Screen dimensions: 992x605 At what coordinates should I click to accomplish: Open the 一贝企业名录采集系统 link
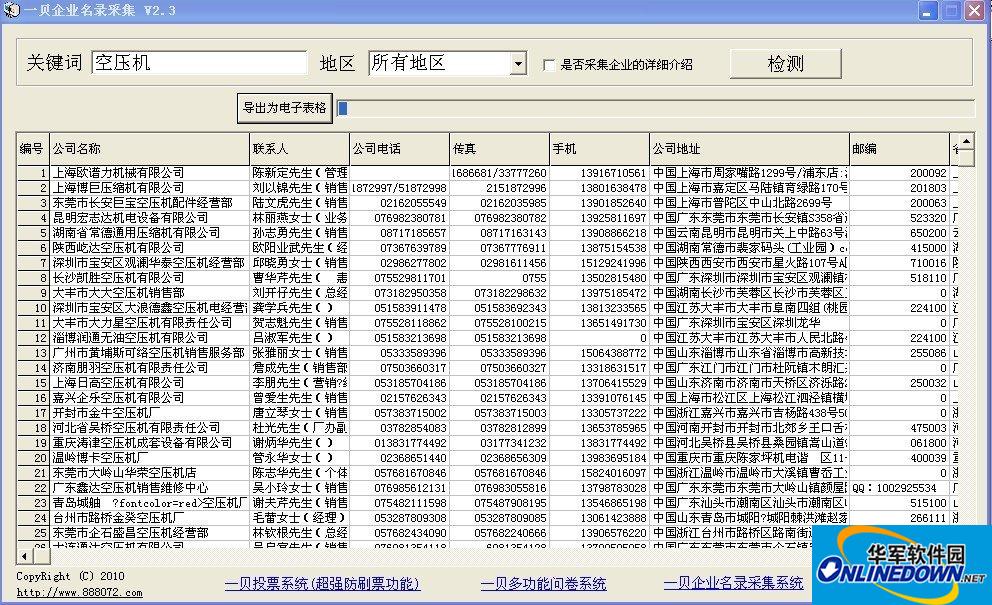[733, 584]
